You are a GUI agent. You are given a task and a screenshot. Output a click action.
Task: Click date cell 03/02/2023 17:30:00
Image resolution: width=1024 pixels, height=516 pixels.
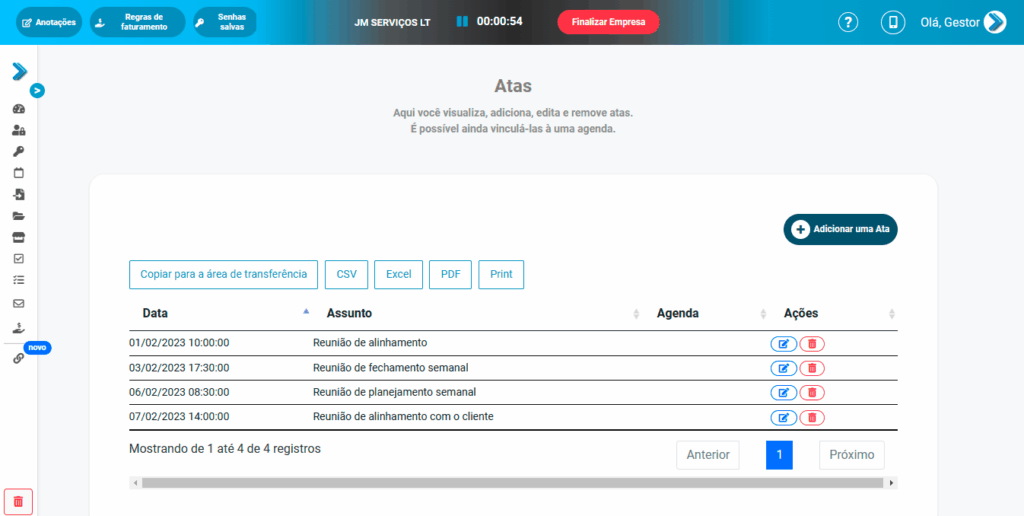pos(179,368)
